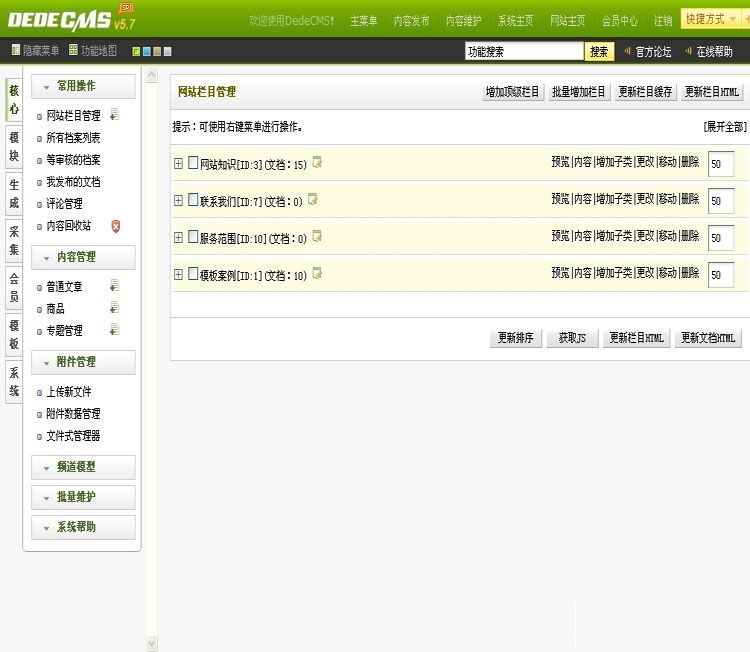Check the box for 模板案例[ID:1]
Screen dimensions: 750x652
(x=193, y=273)
